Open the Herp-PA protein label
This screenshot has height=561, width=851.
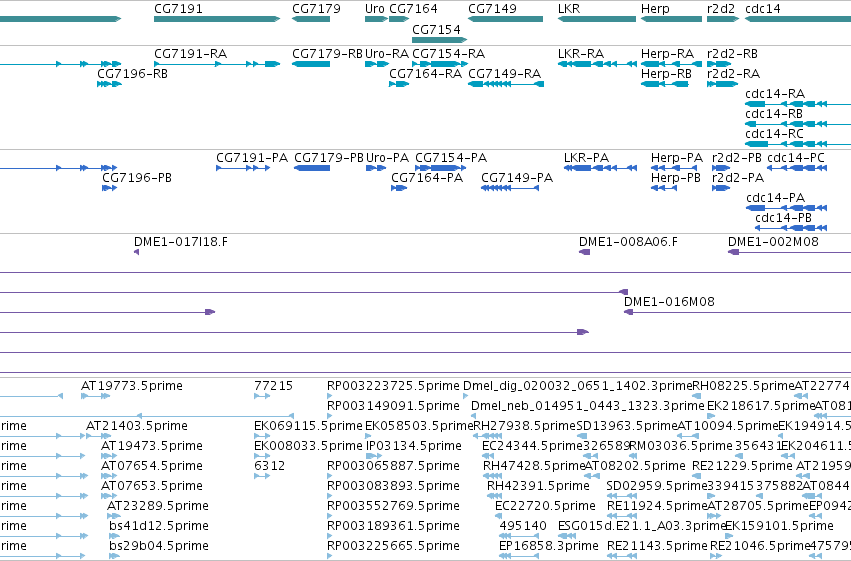[x=677, y=158]
